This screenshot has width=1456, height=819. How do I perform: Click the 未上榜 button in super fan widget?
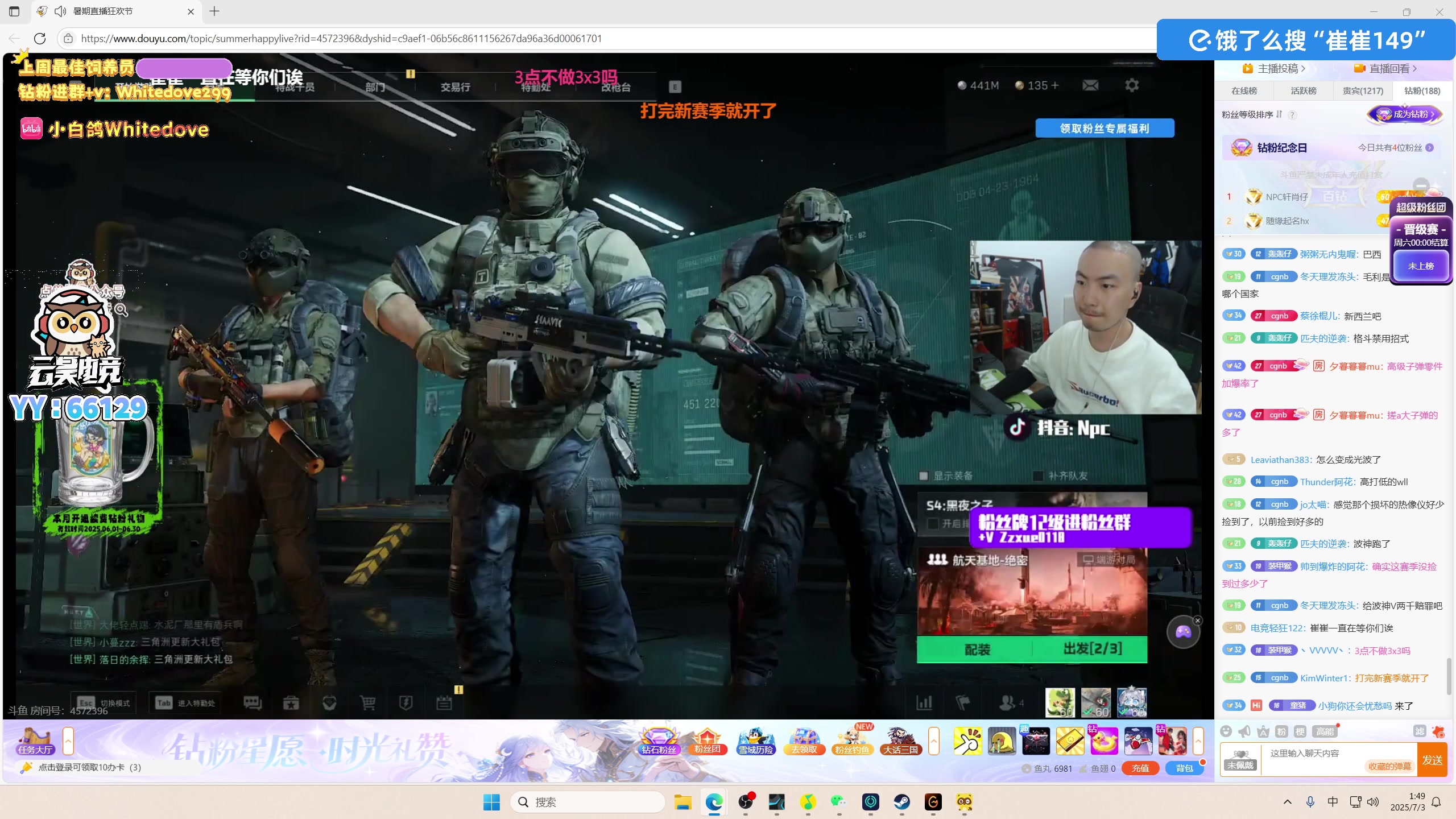[x=1421, y=266]
